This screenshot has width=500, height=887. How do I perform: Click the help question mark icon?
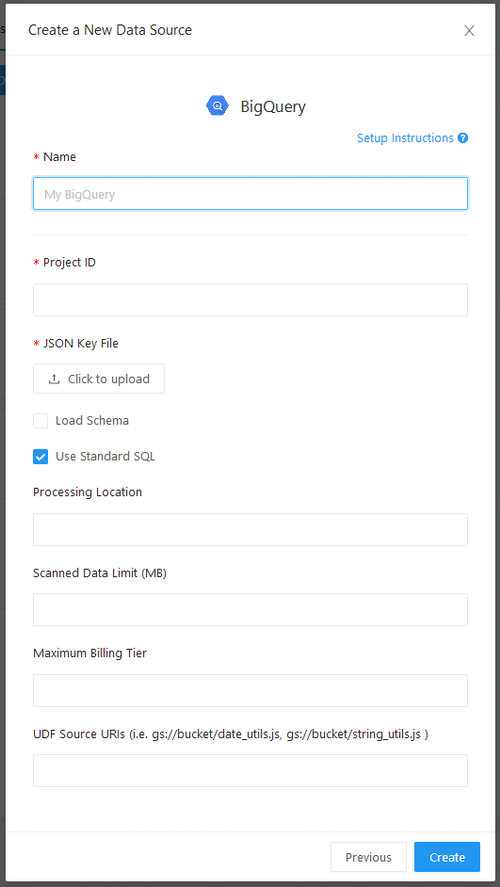(x=463, y=138)
